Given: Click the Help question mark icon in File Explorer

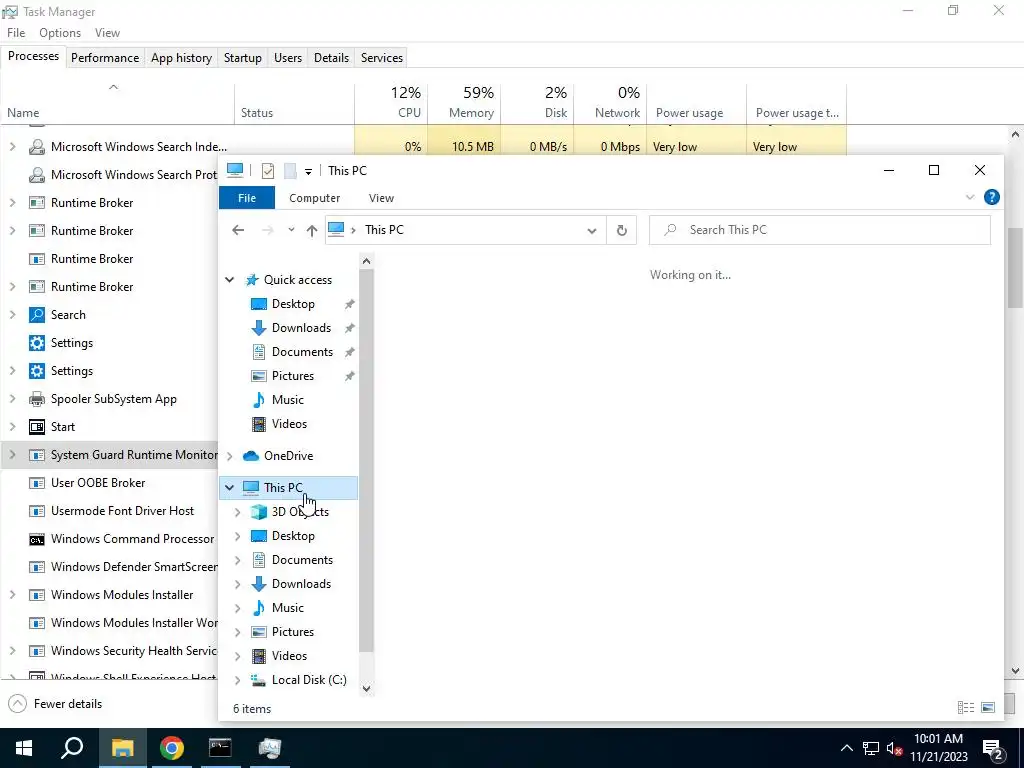Looking at the screenshot, I should 991,197.
